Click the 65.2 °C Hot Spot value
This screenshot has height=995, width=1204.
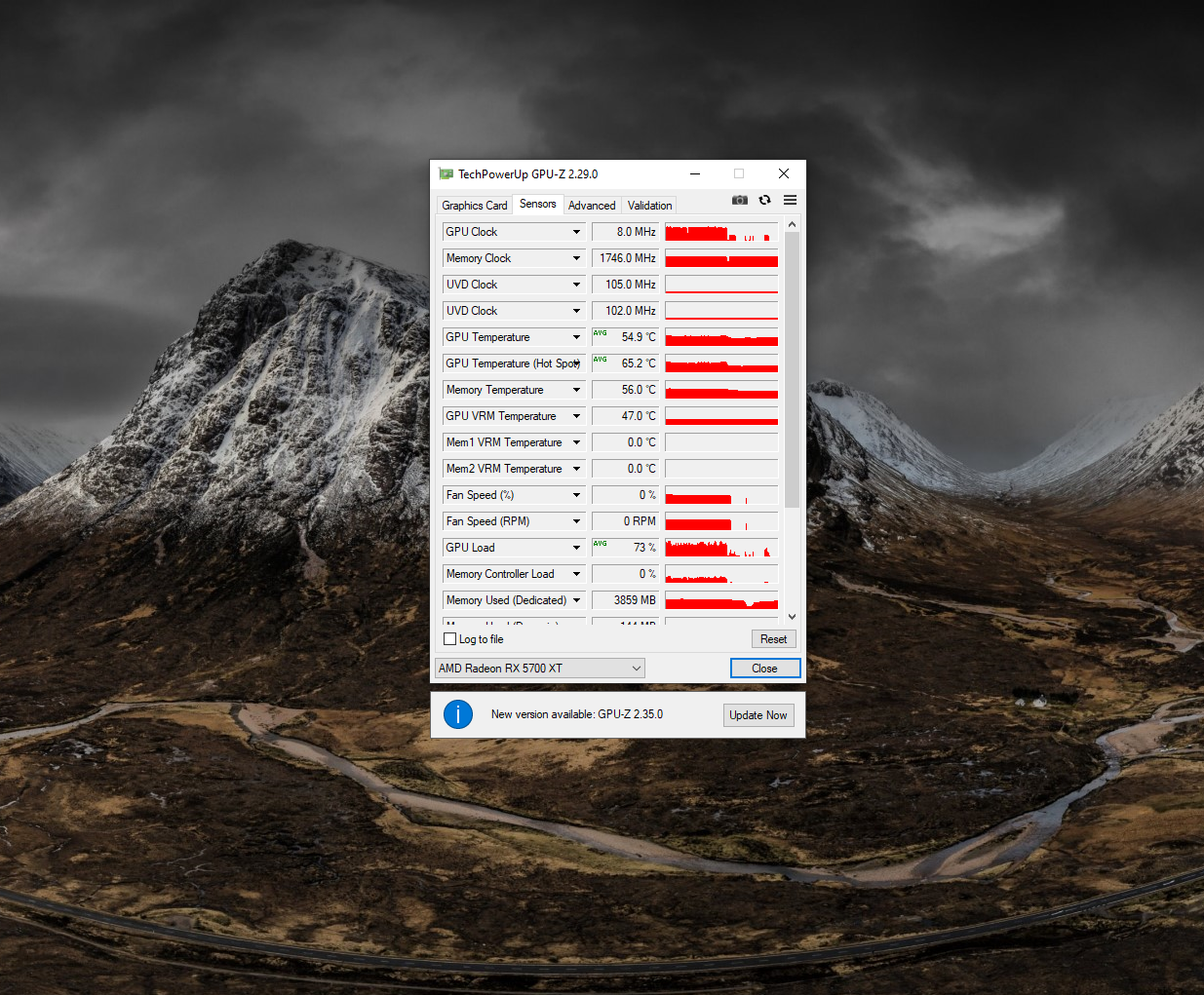point(625,364)
